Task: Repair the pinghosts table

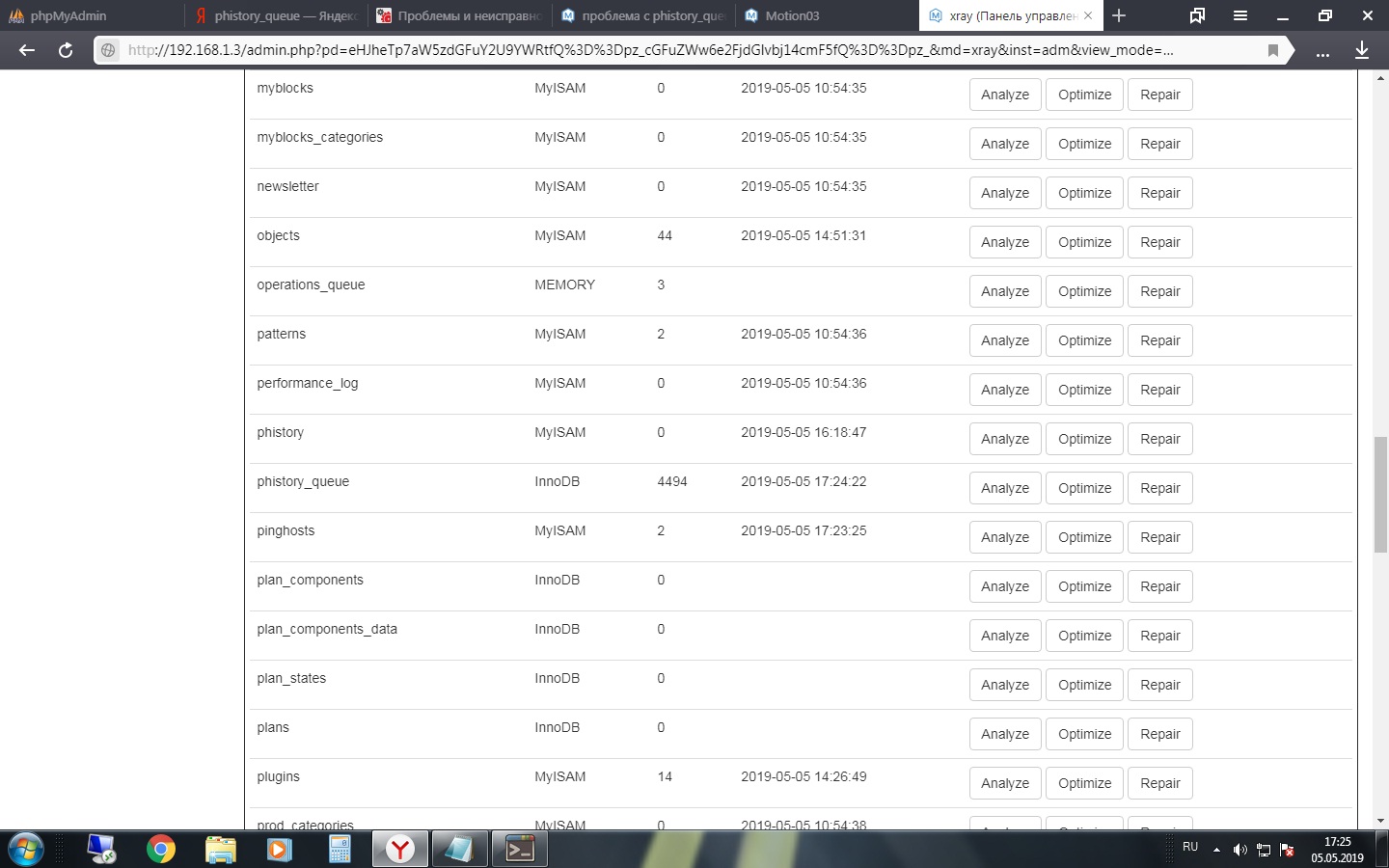Action: pyautogui.click(x=1160, y=537)
